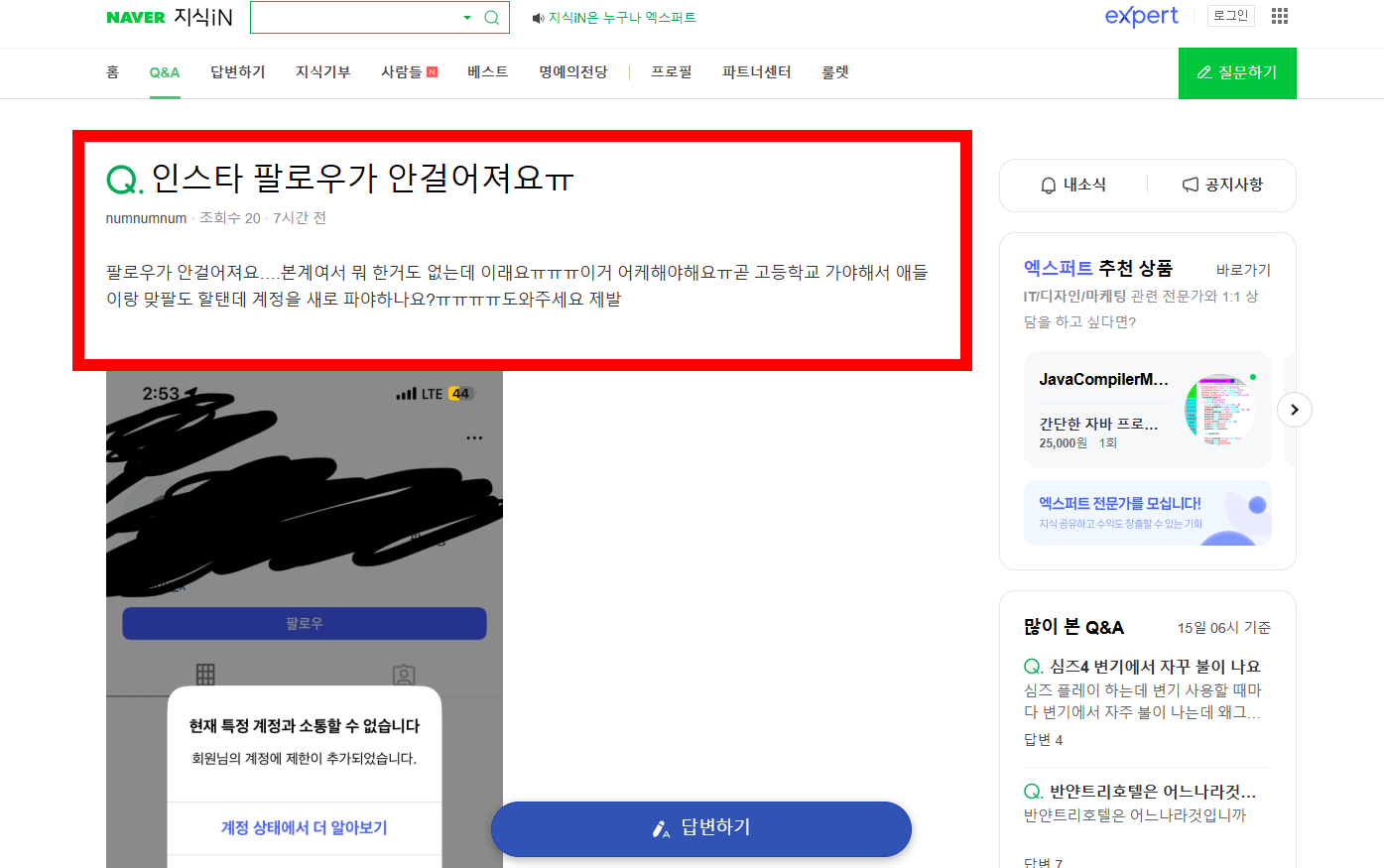Viewport: 1384px width, 868px height.
Task: Click the 엑스퍼트 추천 상품 heading
Action: (x=1098, y=268)
